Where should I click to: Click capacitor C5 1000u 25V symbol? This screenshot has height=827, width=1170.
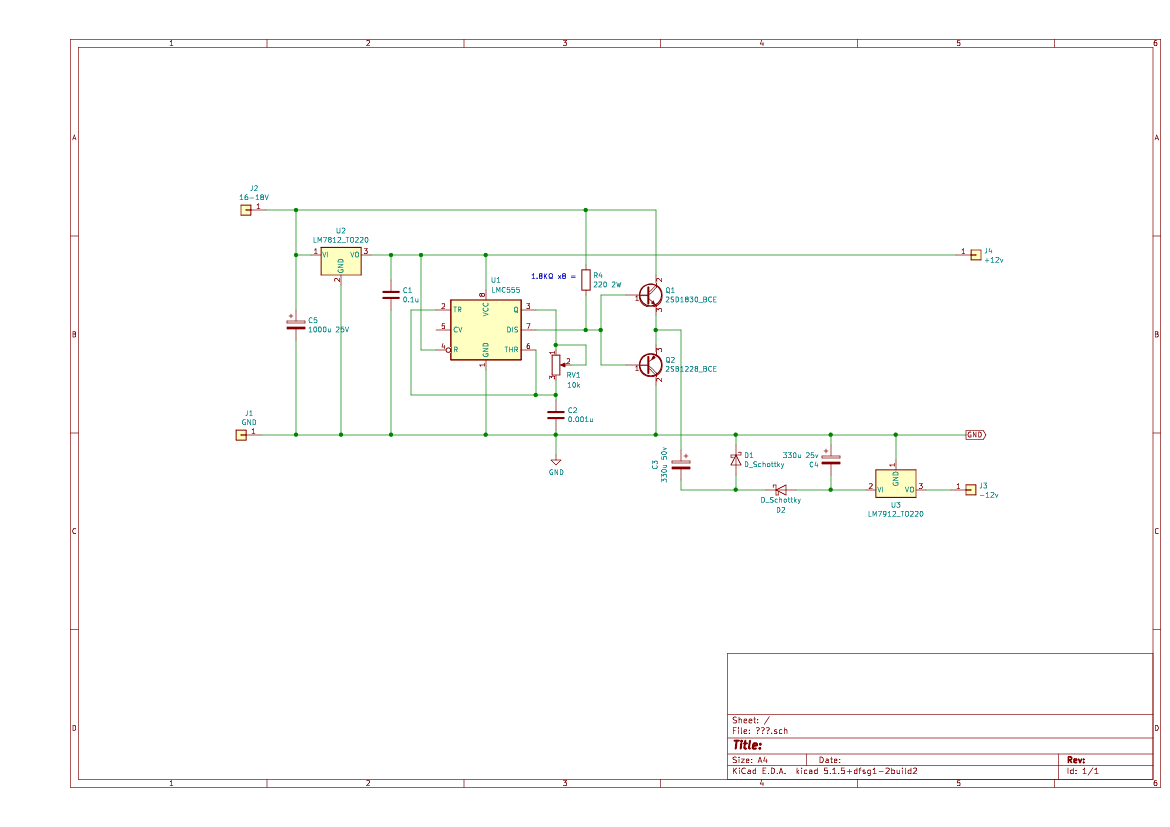[x=296, y=327]
